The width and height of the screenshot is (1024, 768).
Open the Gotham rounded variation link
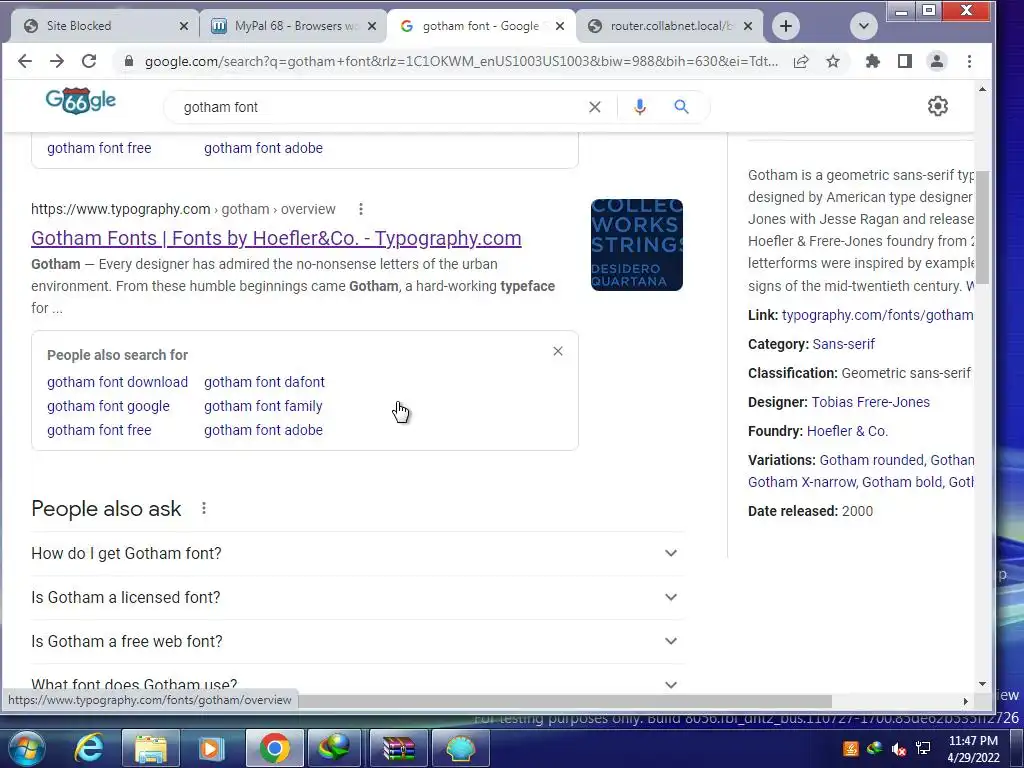coord(871,460)
